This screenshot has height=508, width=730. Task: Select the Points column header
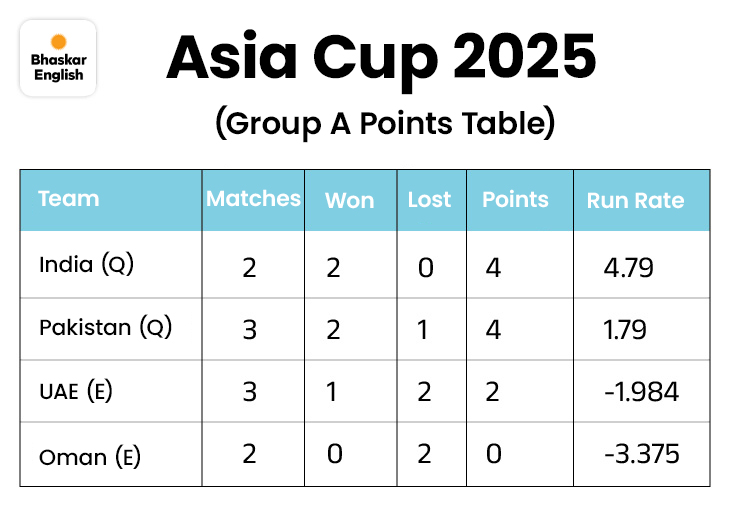click(515, 199)
